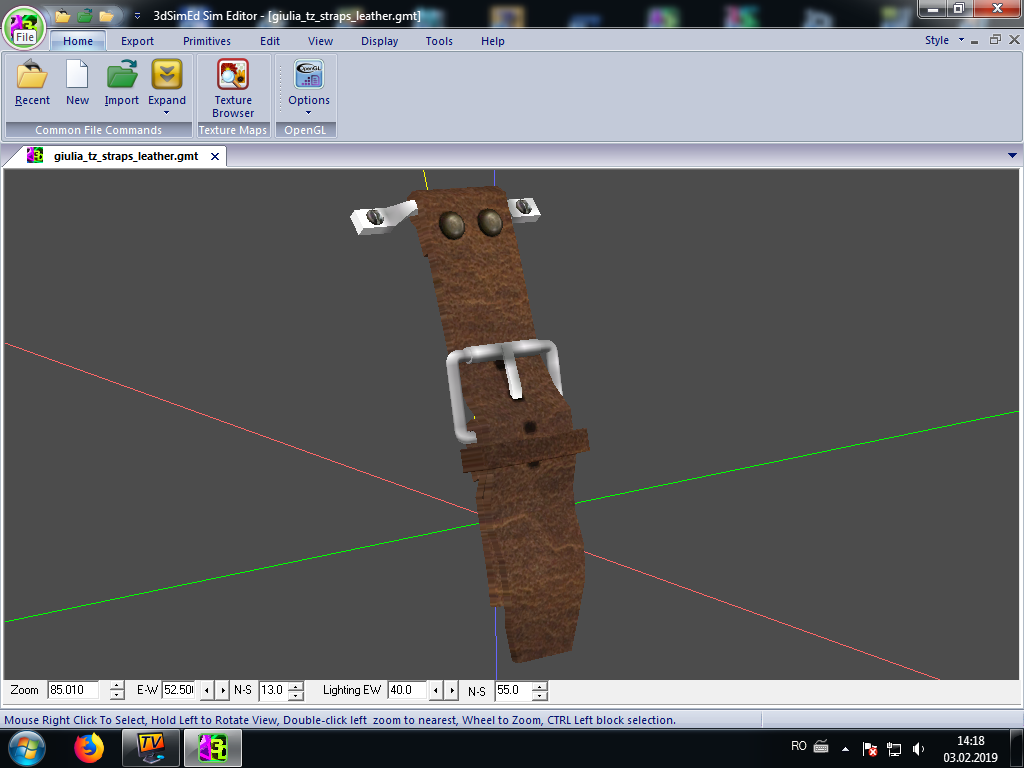Open the Primitives ribbon tab
1024x768 pixels.
point(206,41)
